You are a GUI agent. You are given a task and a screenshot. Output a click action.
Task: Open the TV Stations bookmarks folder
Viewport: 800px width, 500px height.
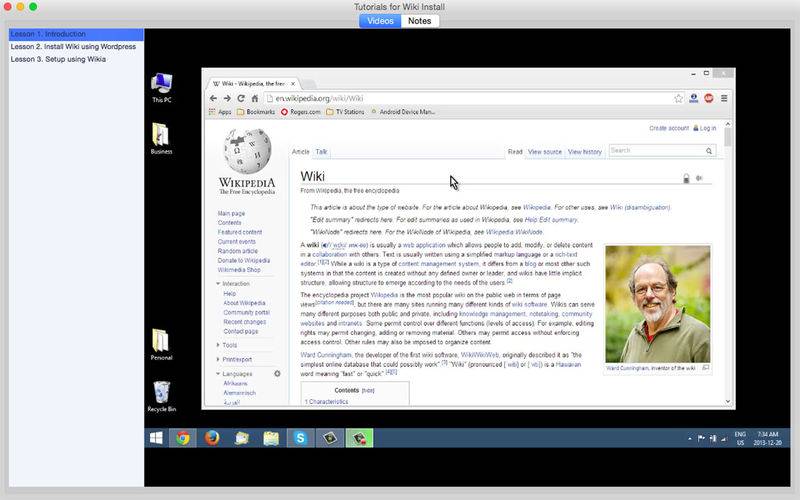click(345, 112)
